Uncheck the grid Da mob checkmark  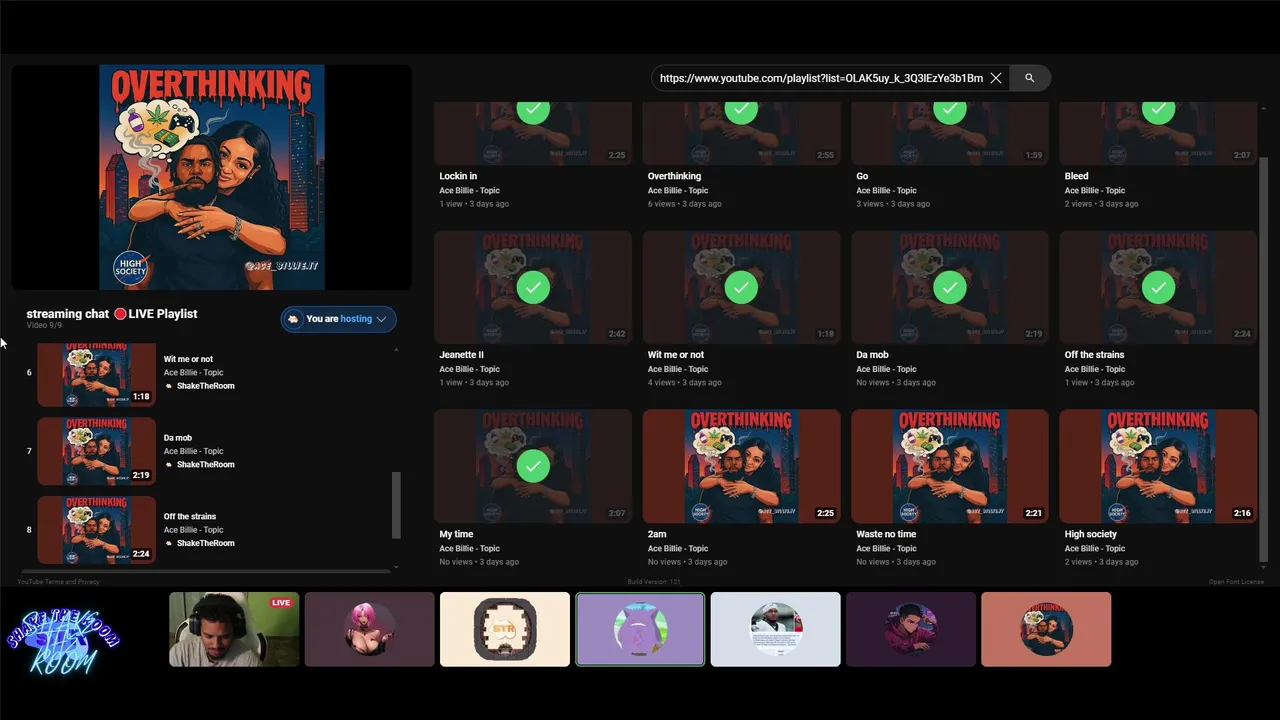pos(950,288)
